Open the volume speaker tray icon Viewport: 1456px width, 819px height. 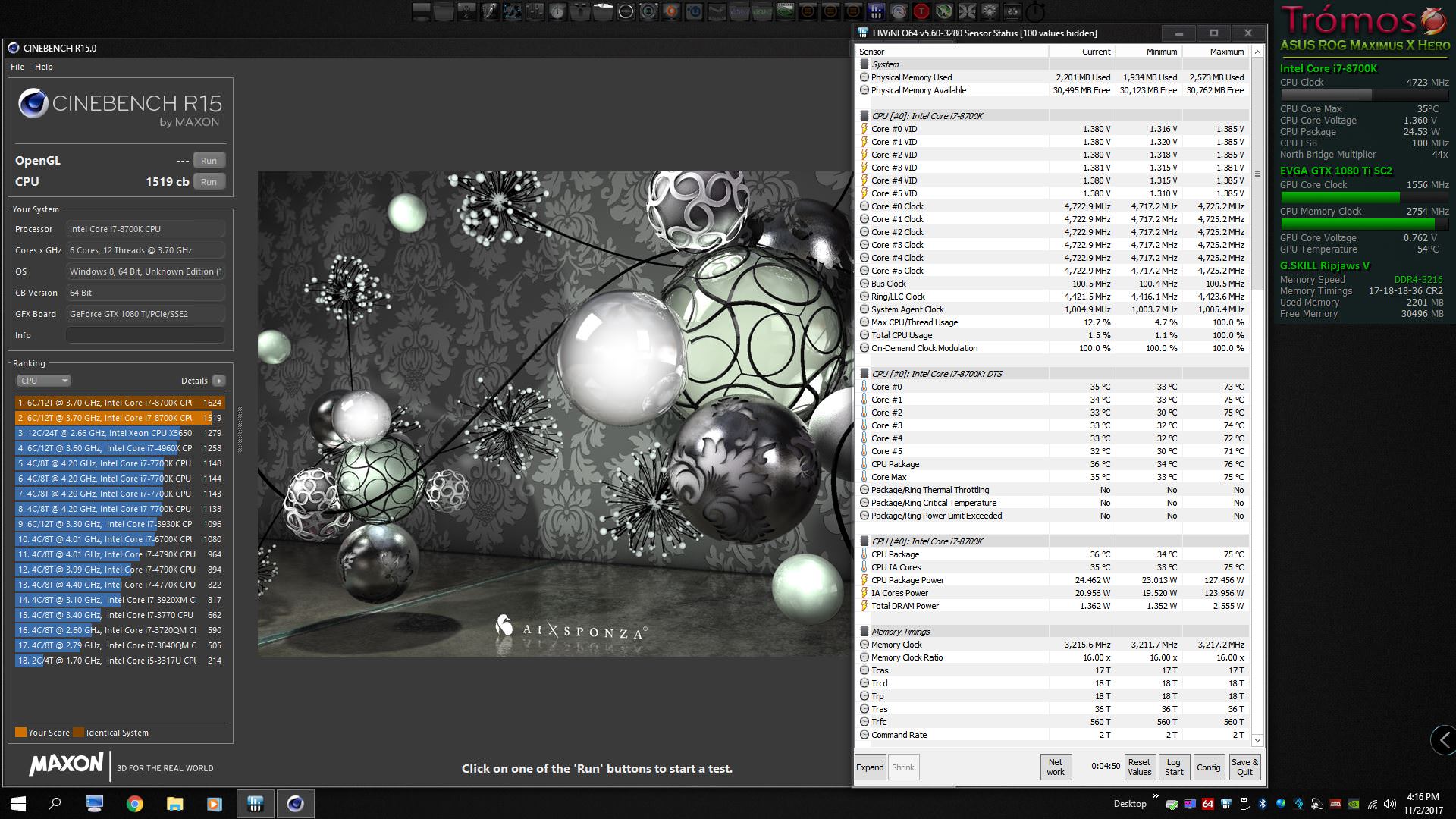point(1389,804)
